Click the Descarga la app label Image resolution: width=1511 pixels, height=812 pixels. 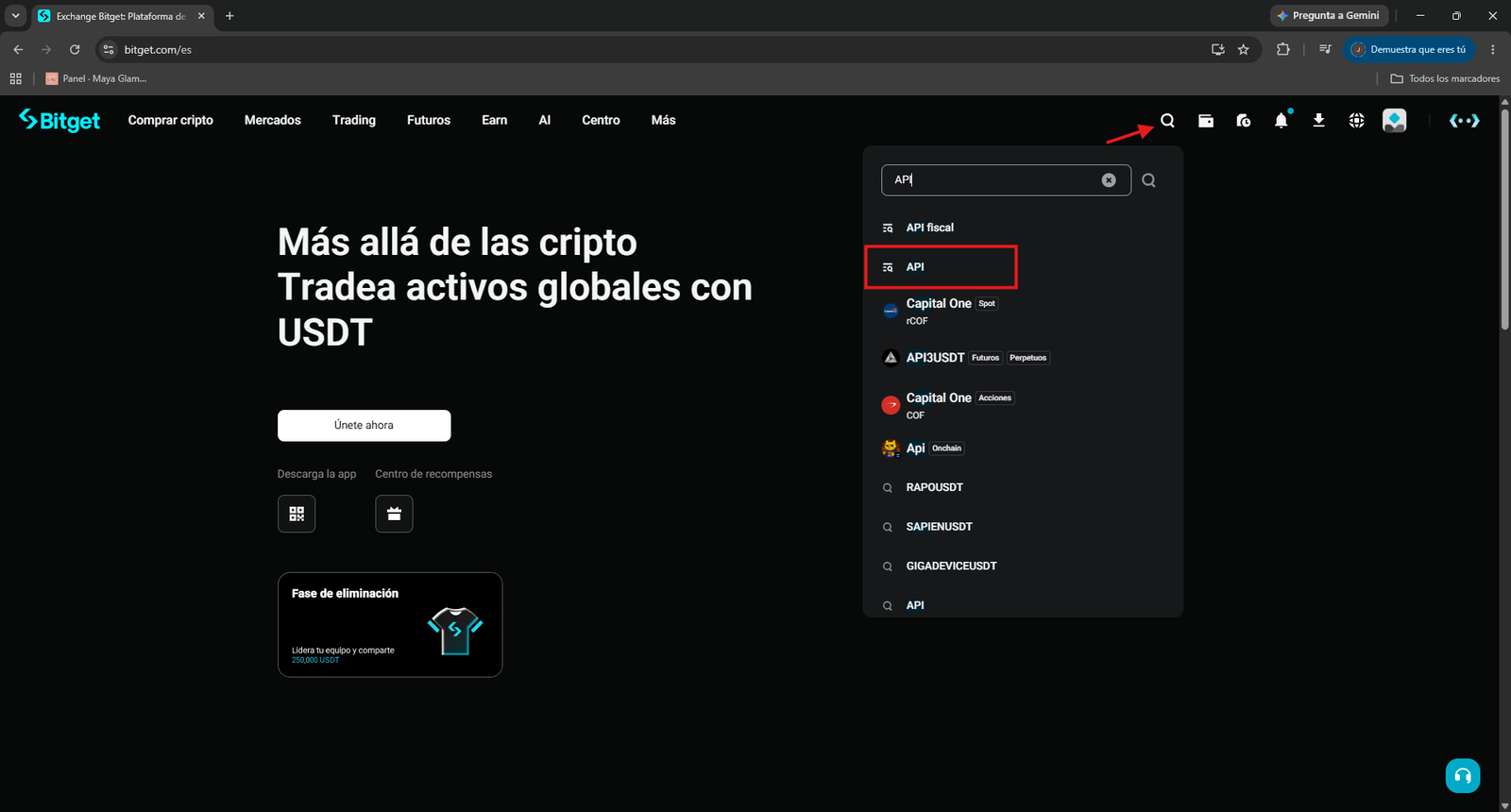pos(316,474)
